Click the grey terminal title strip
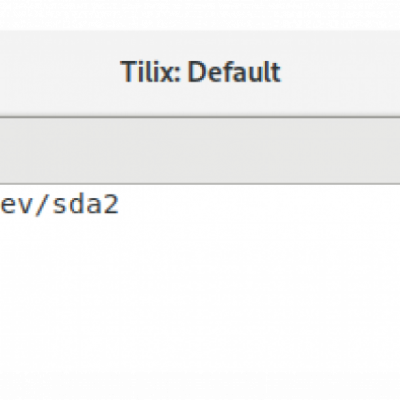 tap(200, 151)
